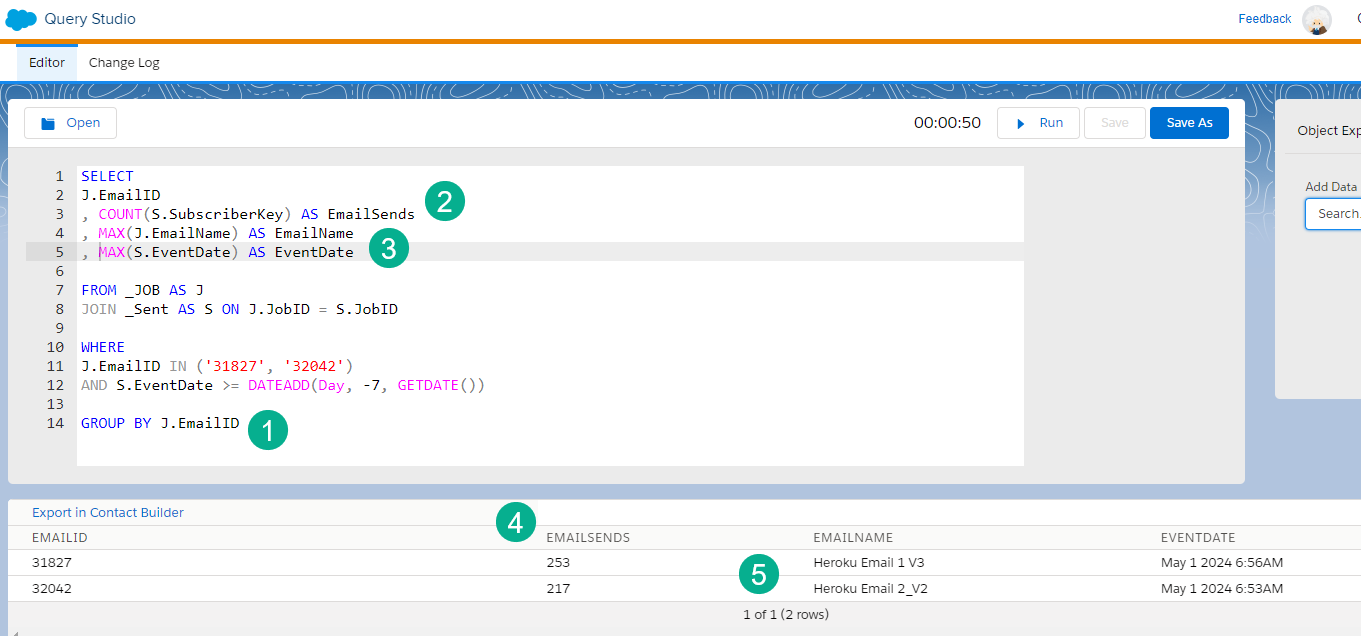Viewport: 1361px width, 636px height.
Task: Click green marker 1 near GROUP BY
Action: tap(268, 430)
